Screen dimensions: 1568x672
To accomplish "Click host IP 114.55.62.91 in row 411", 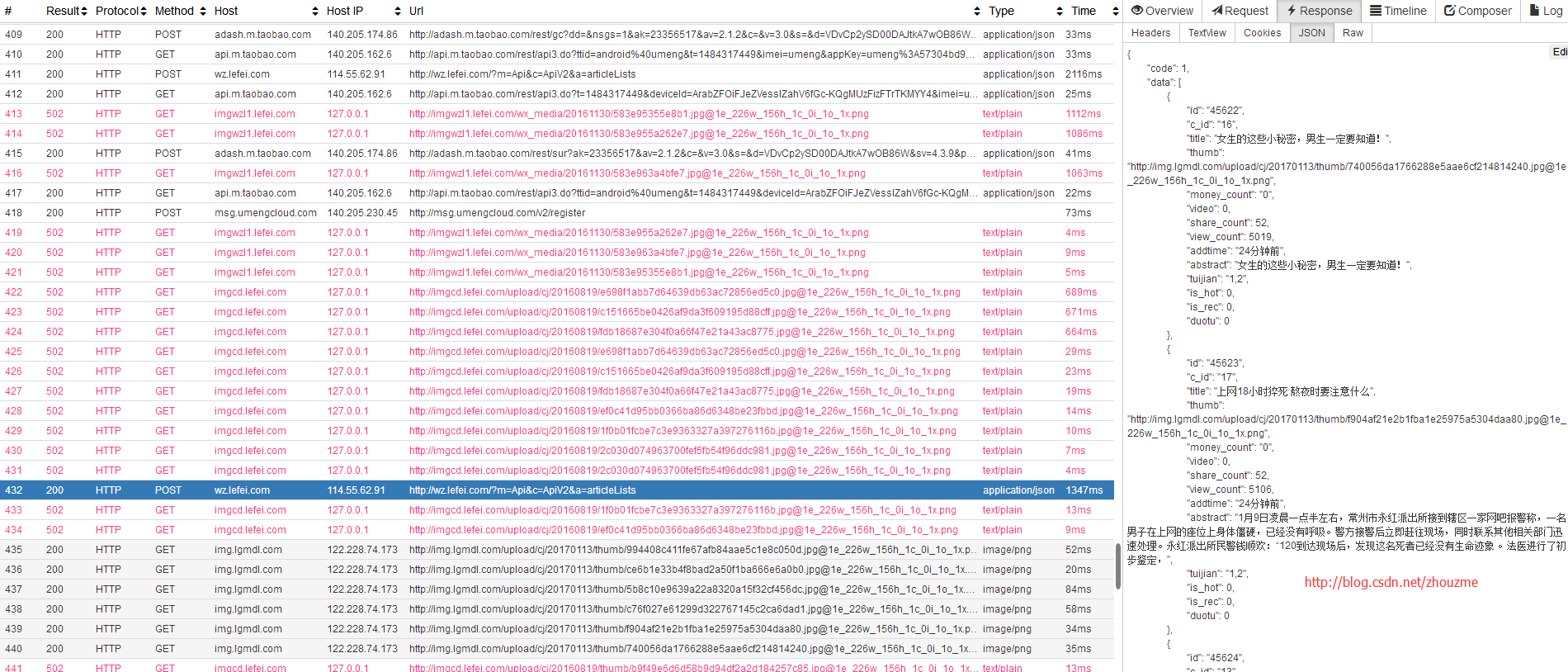I will [356, 74].
